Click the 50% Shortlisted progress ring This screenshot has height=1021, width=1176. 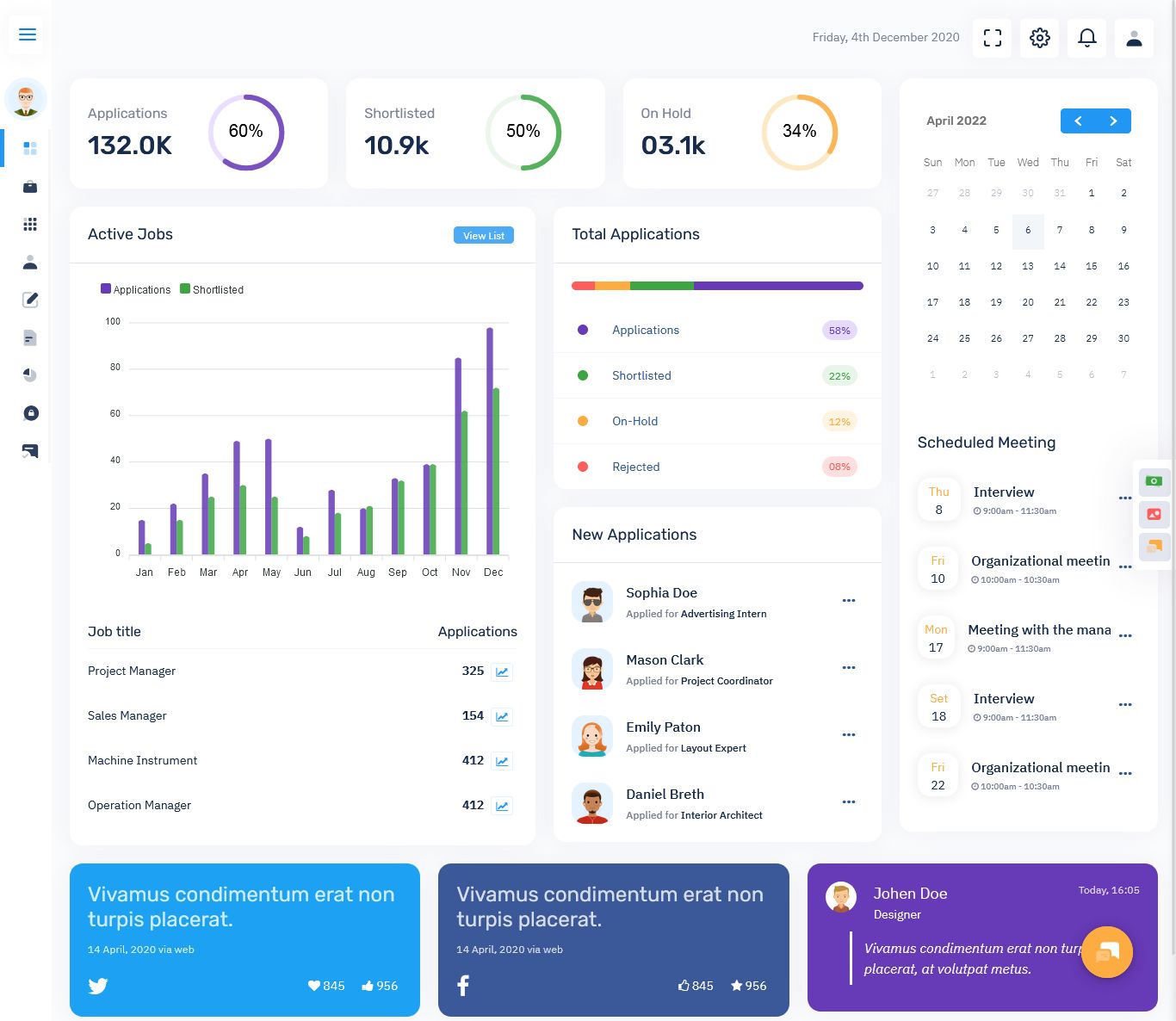(523, 132)
